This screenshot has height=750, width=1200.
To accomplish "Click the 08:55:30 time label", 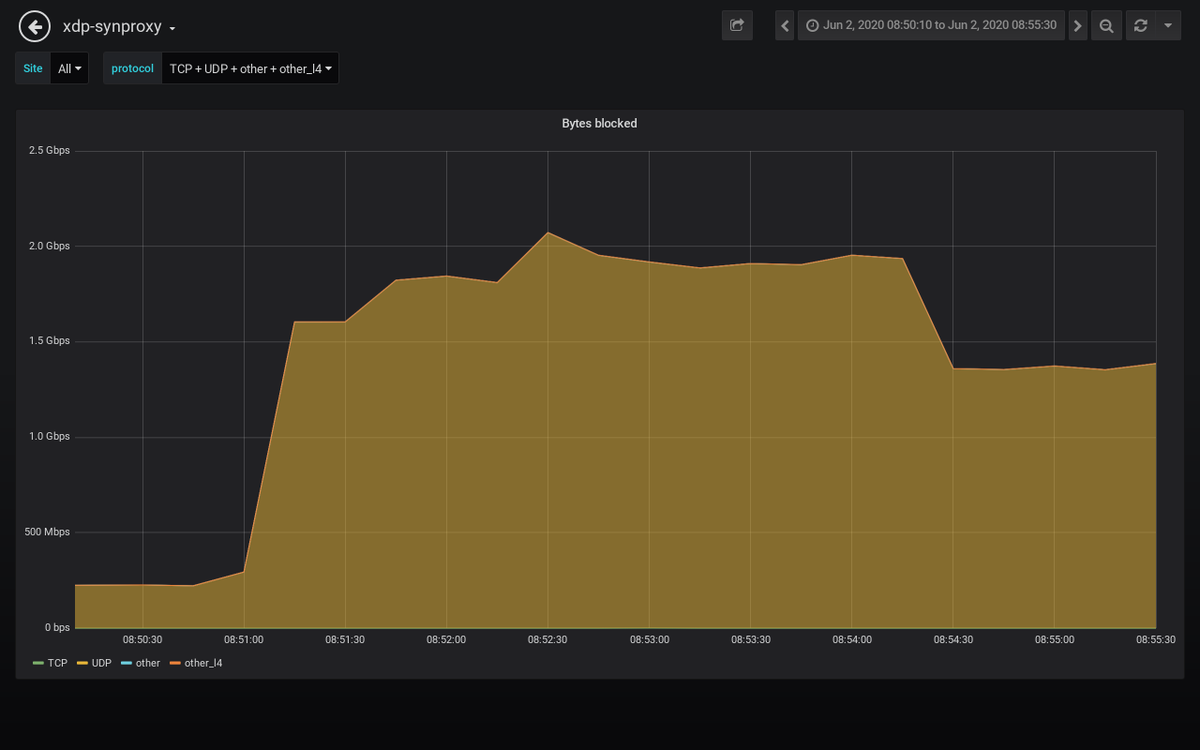I will 1155,640.
